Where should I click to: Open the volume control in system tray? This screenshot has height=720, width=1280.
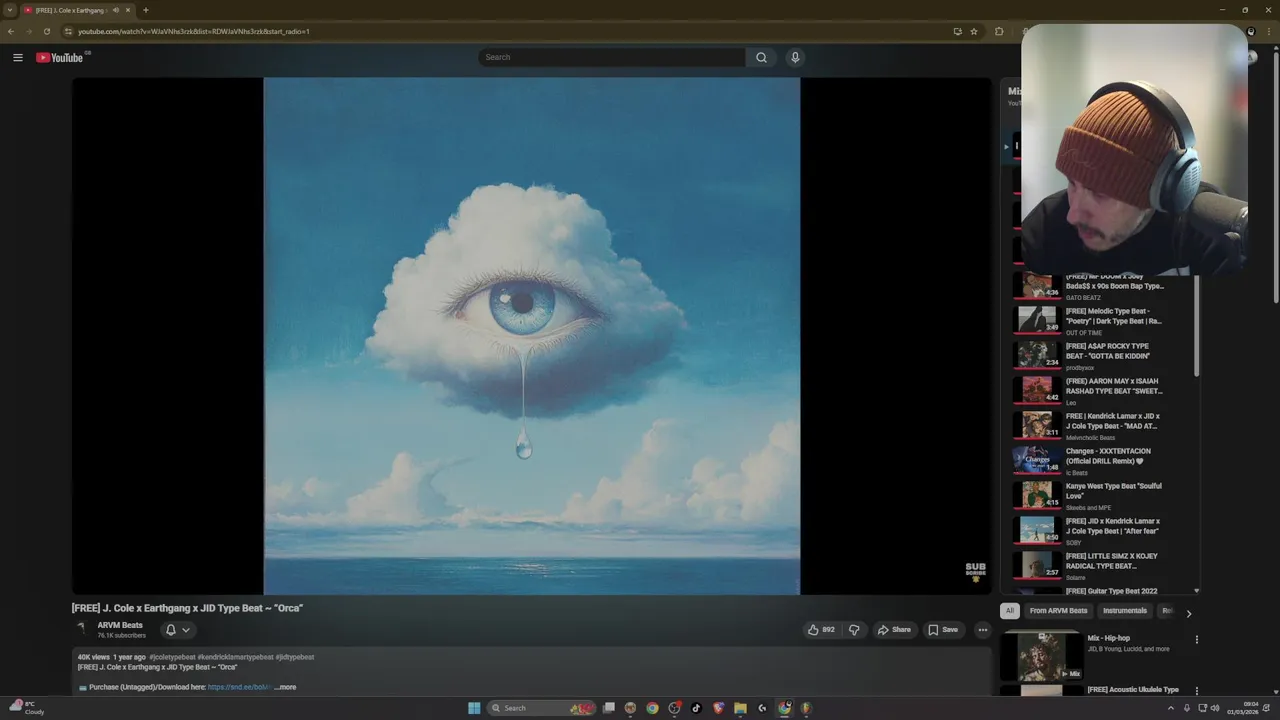tap(1215, 708)
